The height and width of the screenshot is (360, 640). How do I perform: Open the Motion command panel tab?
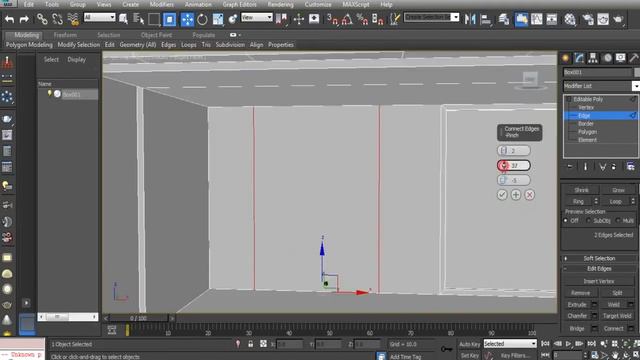click(607, 58)
